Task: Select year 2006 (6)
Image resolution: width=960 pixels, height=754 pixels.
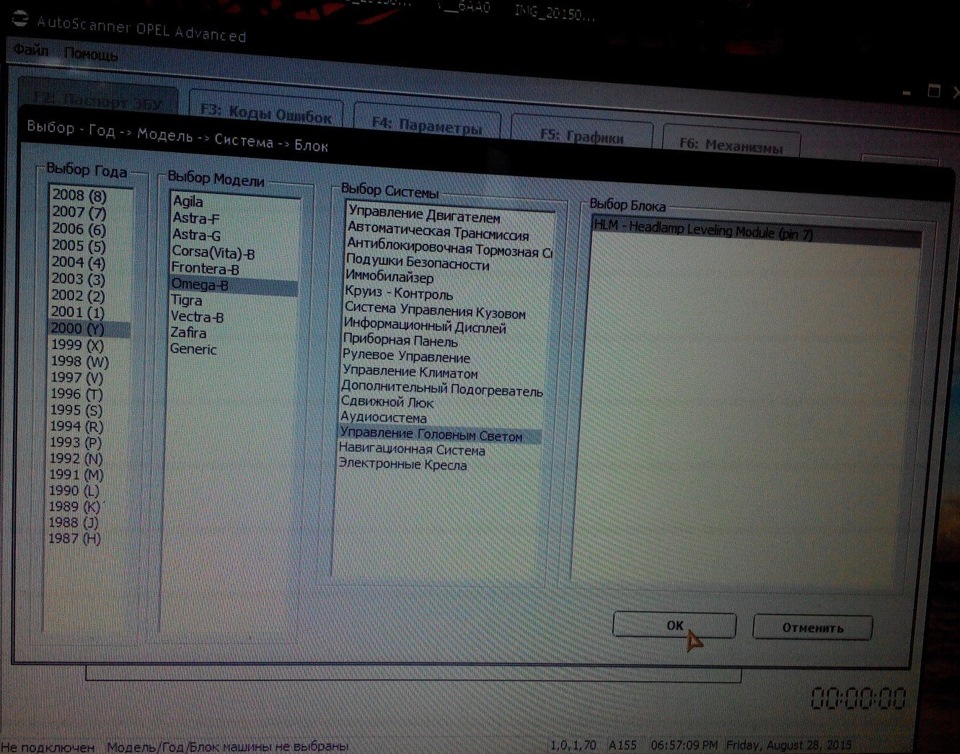Action: (79, 229)
